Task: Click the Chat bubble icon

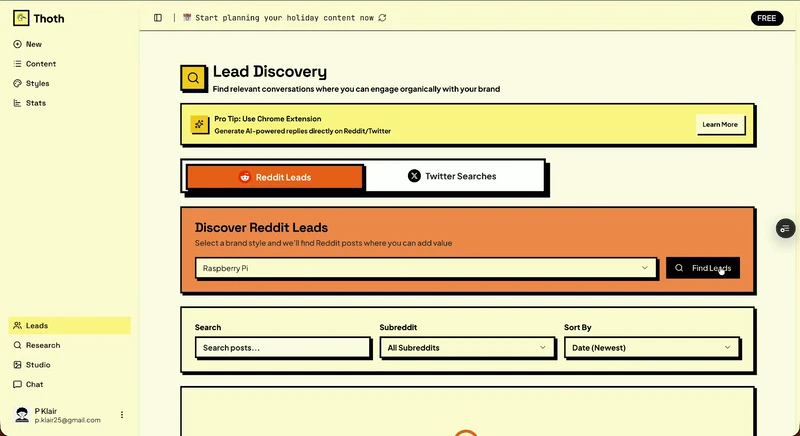Action: (x=17, y=384)
